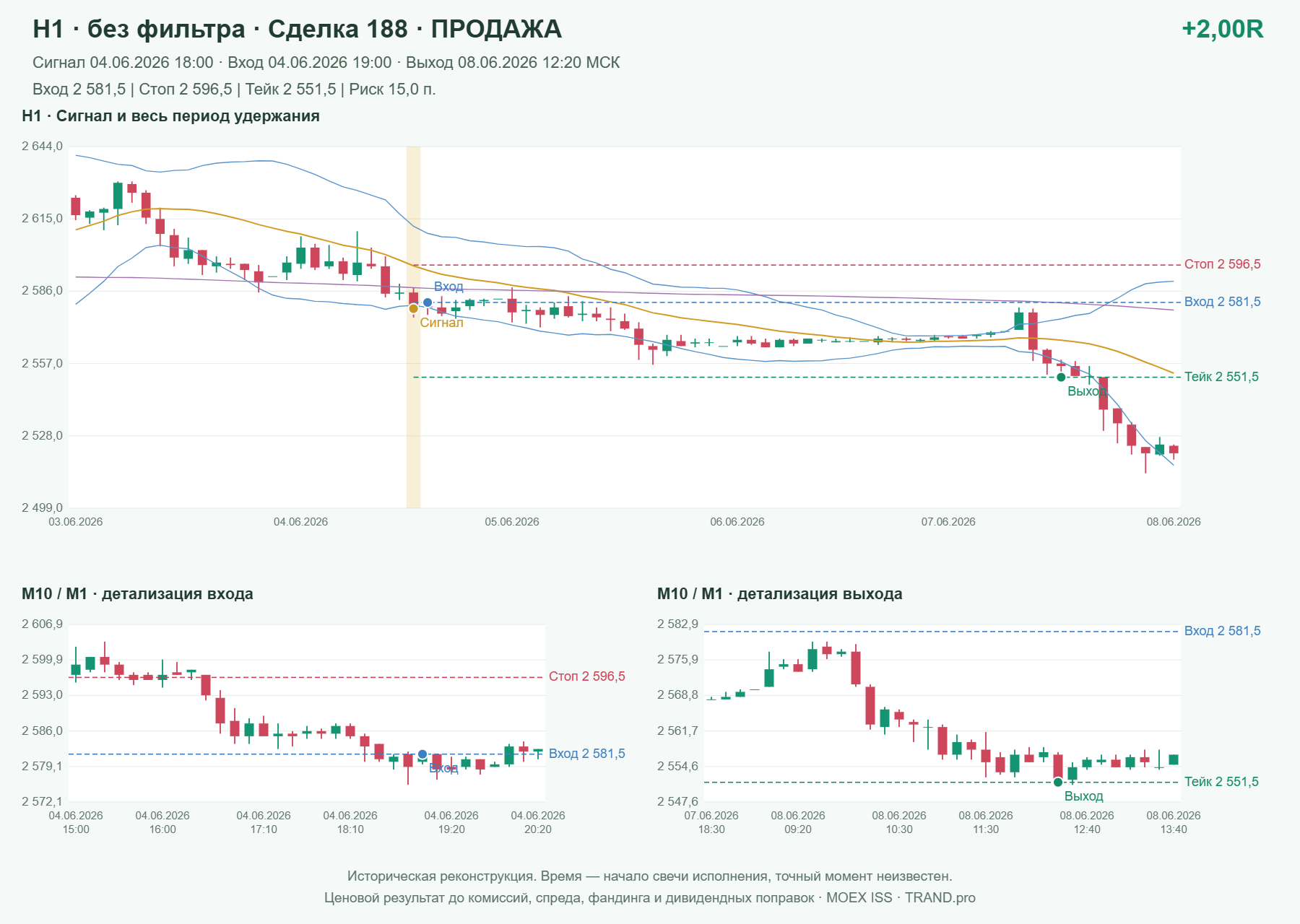
Task: Click the Вход 2 581,5 label in entry detail chart
Action: point(587,754)
